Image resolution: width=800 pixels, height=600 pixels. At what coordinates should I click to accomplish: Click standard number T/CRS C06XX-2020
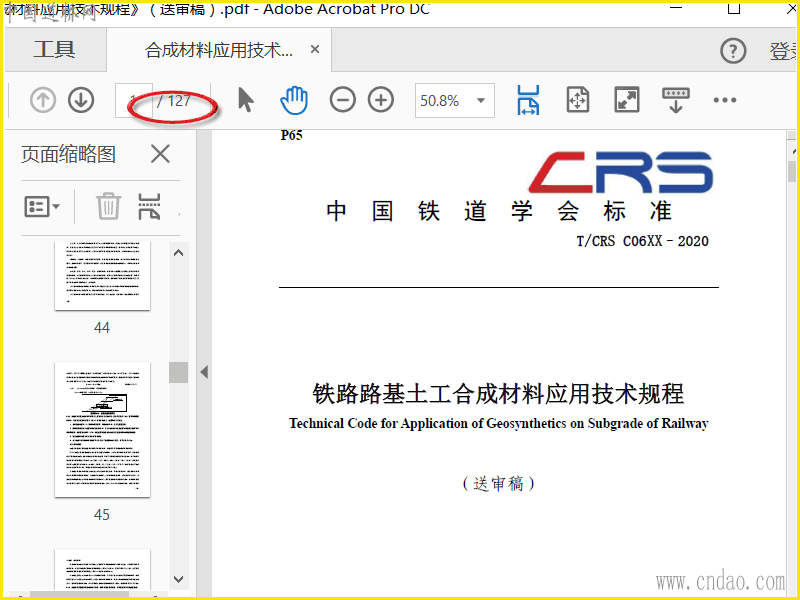point(642,241)
